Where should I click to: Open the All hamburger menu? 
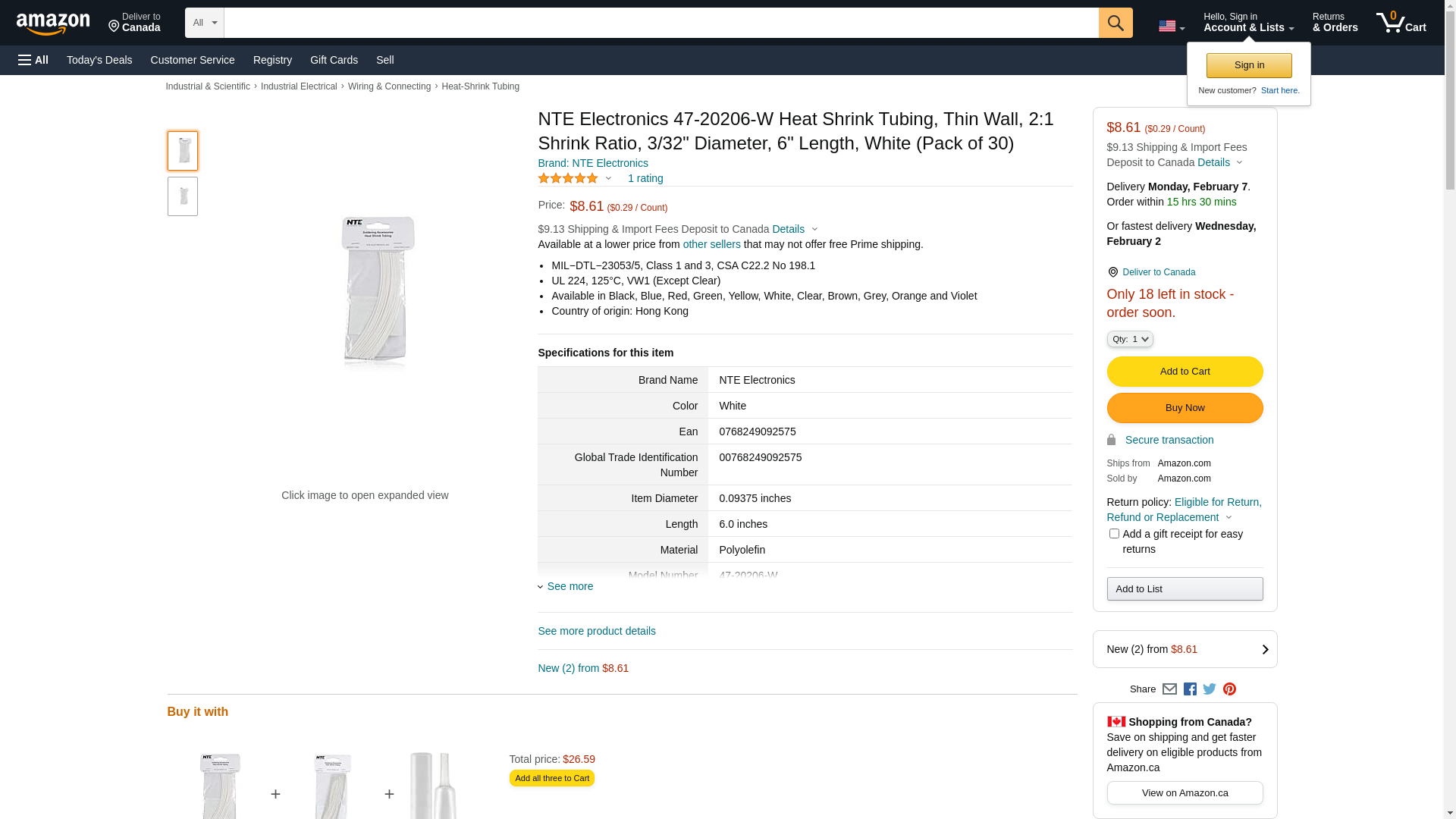point(33,60)
